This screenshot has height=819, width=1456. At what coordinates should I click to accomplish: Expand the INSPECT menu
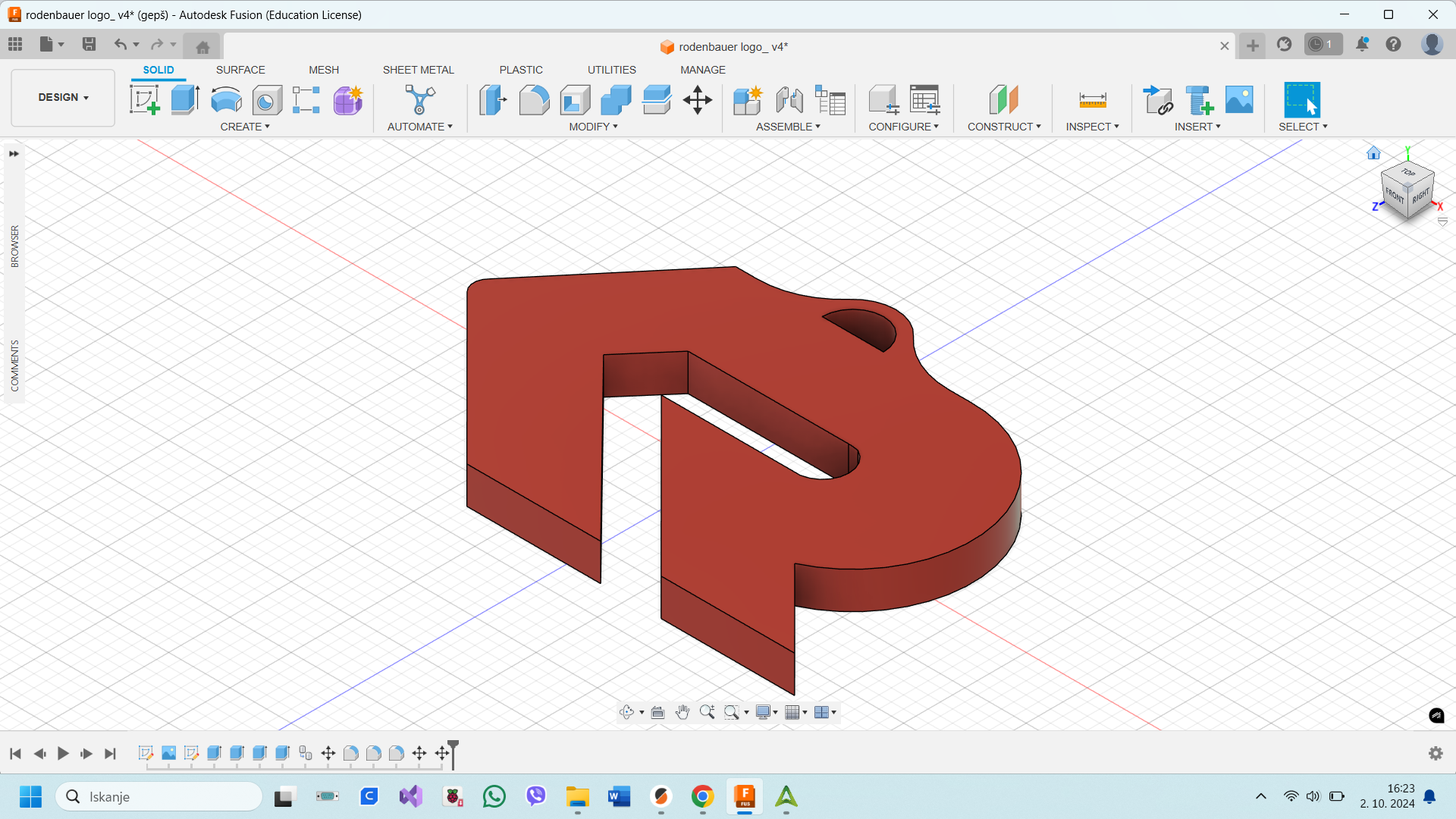(1092, 127)
